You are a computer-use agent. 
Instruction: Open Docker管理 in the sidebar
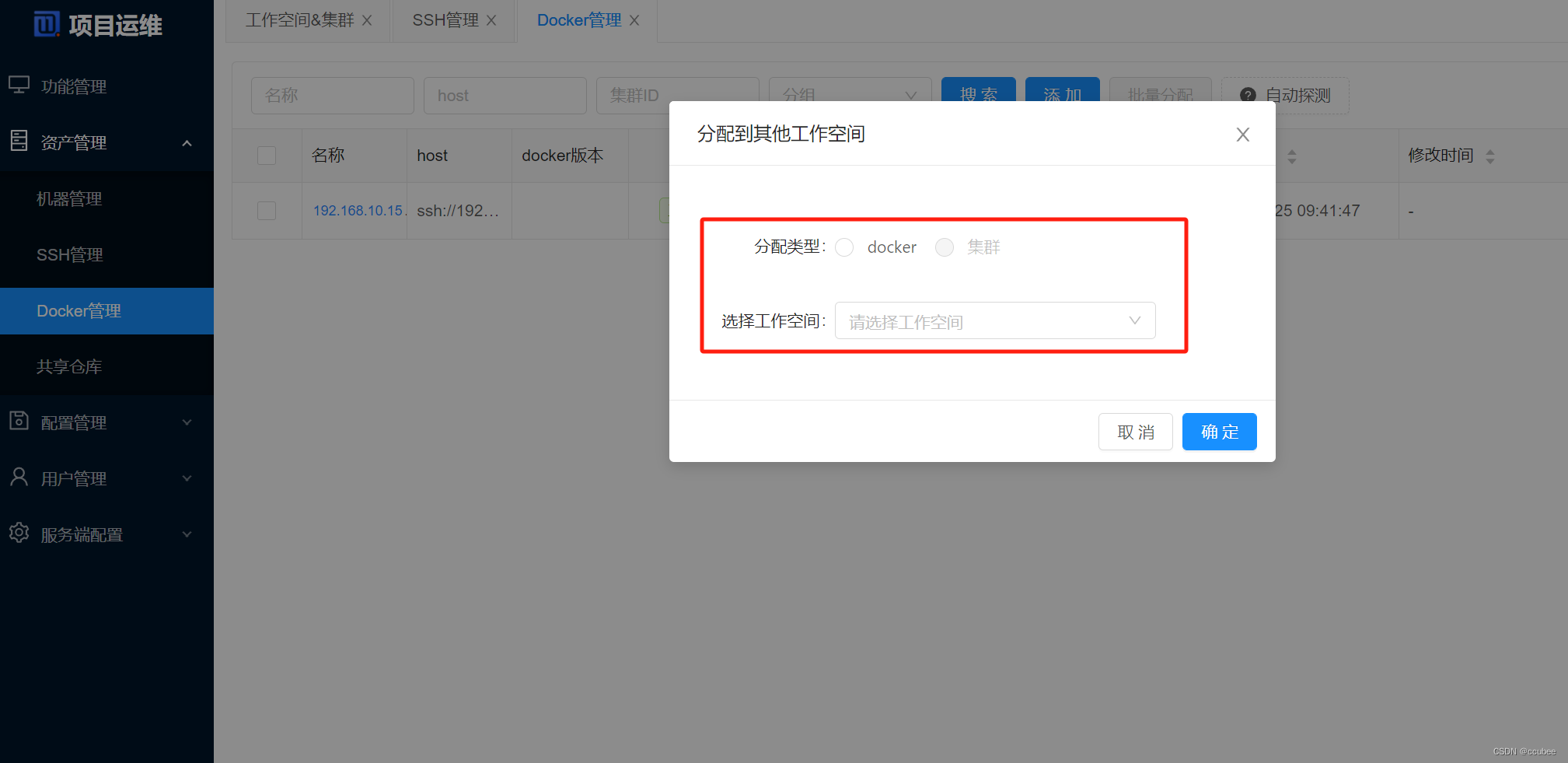[x=107, y=311]
